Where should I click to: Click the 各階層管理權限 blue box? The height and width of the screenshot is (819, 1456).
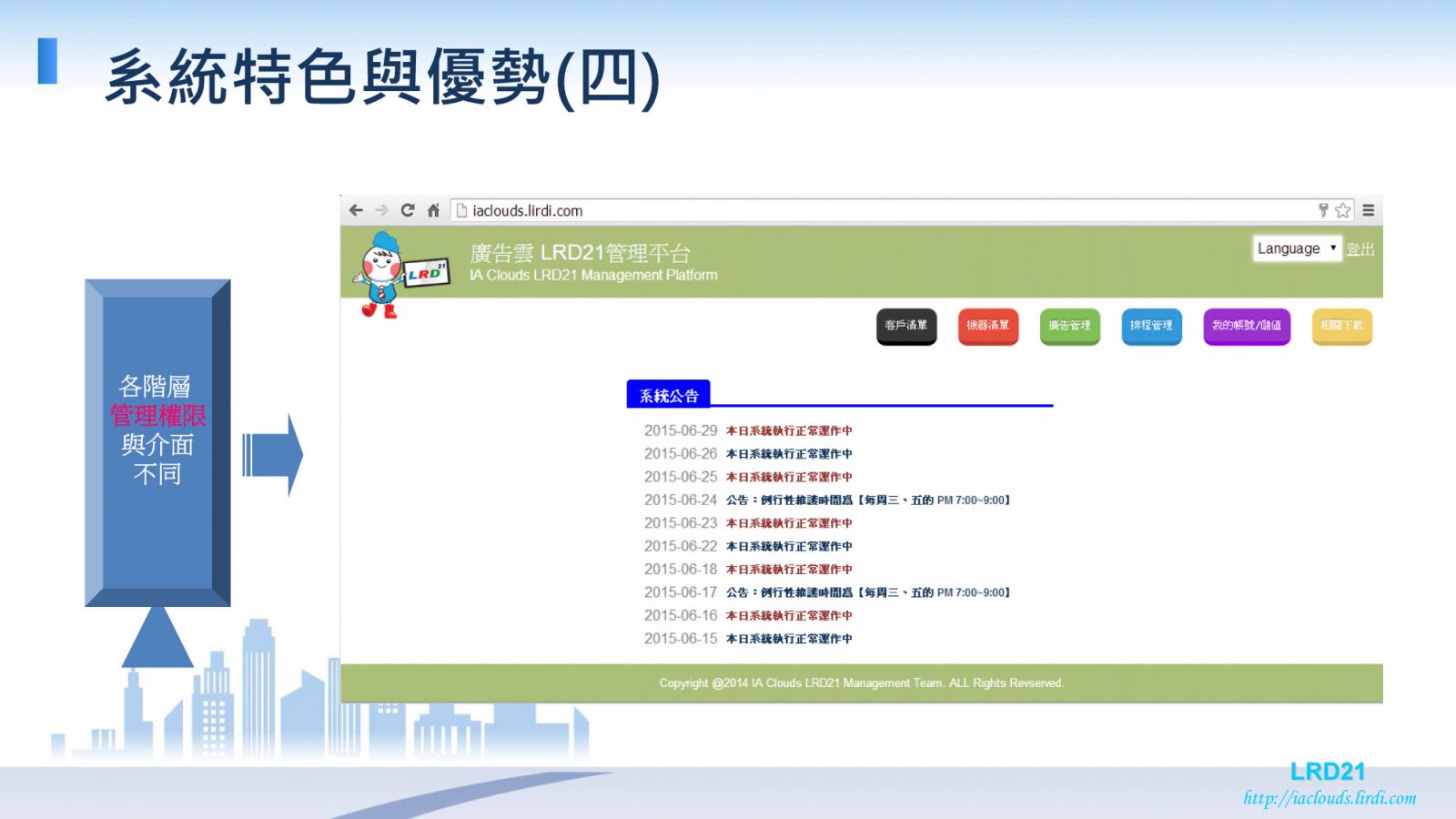click(157, 443)
